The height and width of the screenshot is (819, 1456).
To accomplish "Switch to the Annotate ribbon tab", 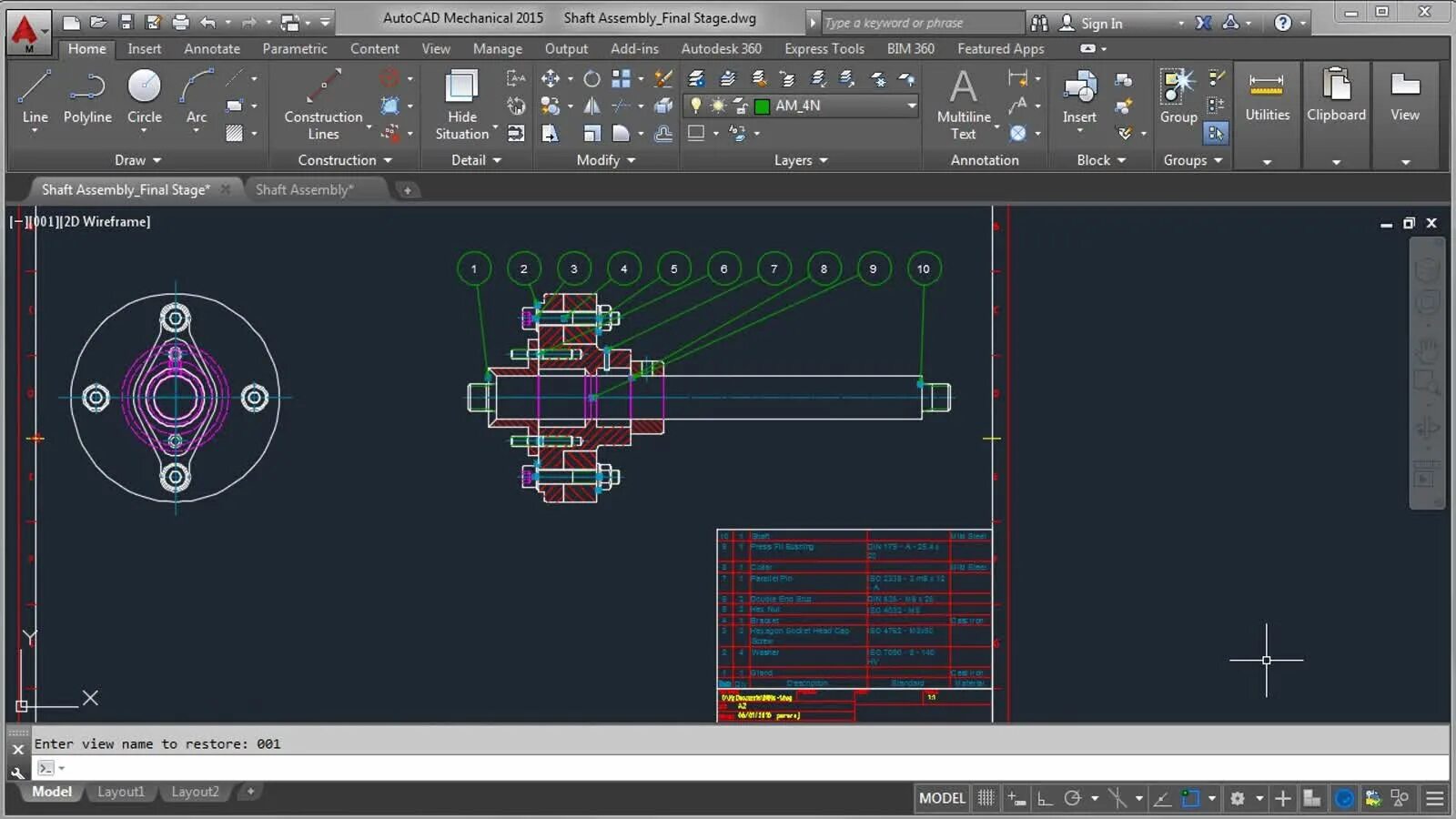I will (211, 48).
